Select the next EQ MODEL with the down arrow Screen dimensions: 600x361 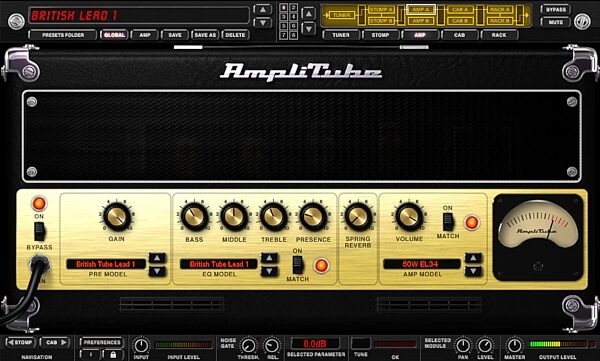click(269, 271)
